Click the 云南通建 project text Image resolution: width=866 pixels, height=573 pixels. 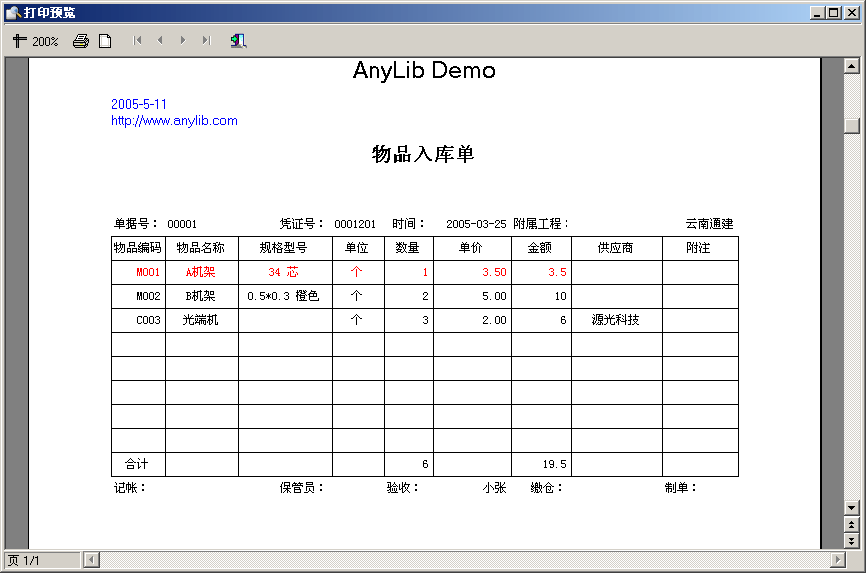709,224
